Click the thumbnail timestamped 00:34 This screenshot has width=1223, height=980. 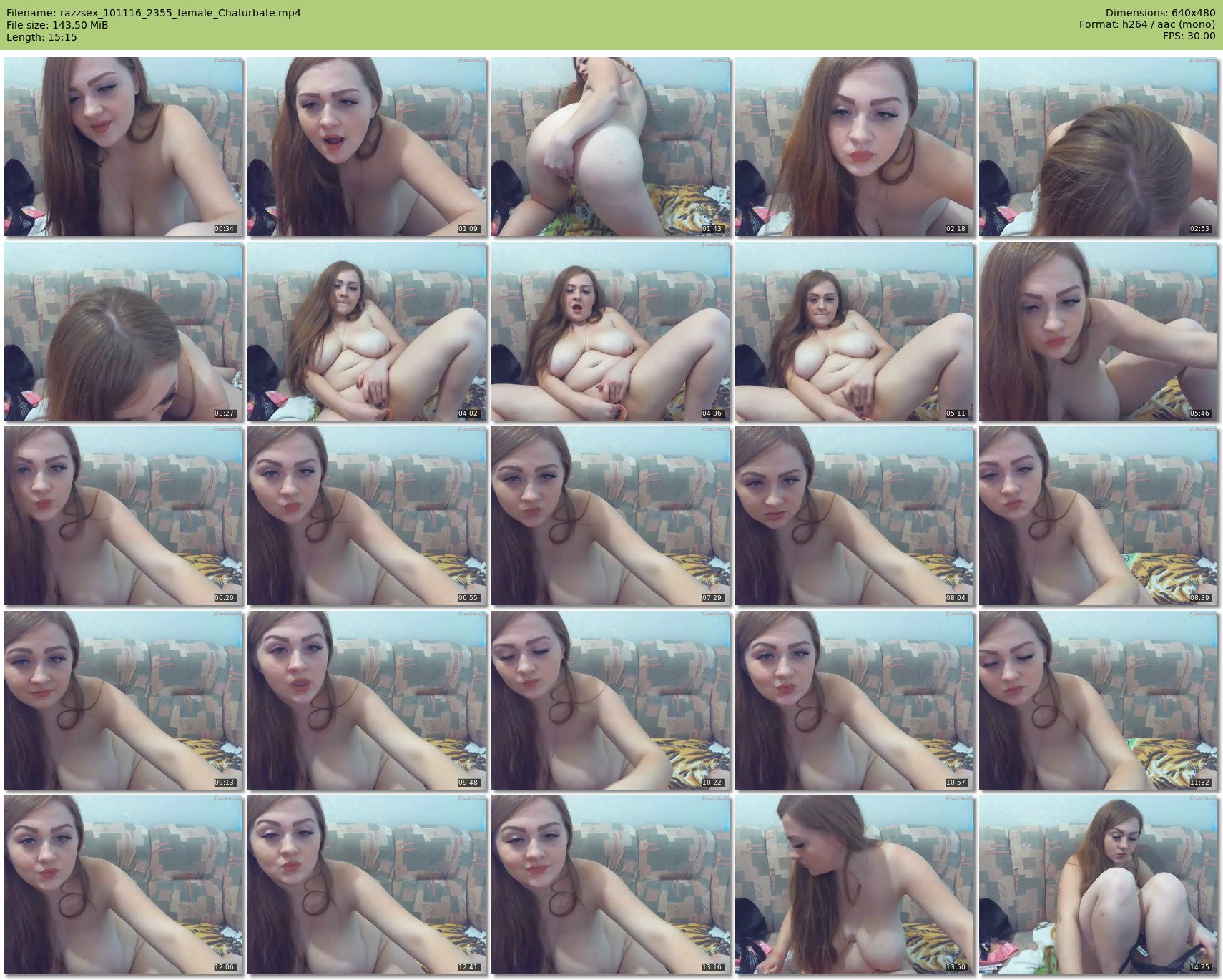coord(123,147)
